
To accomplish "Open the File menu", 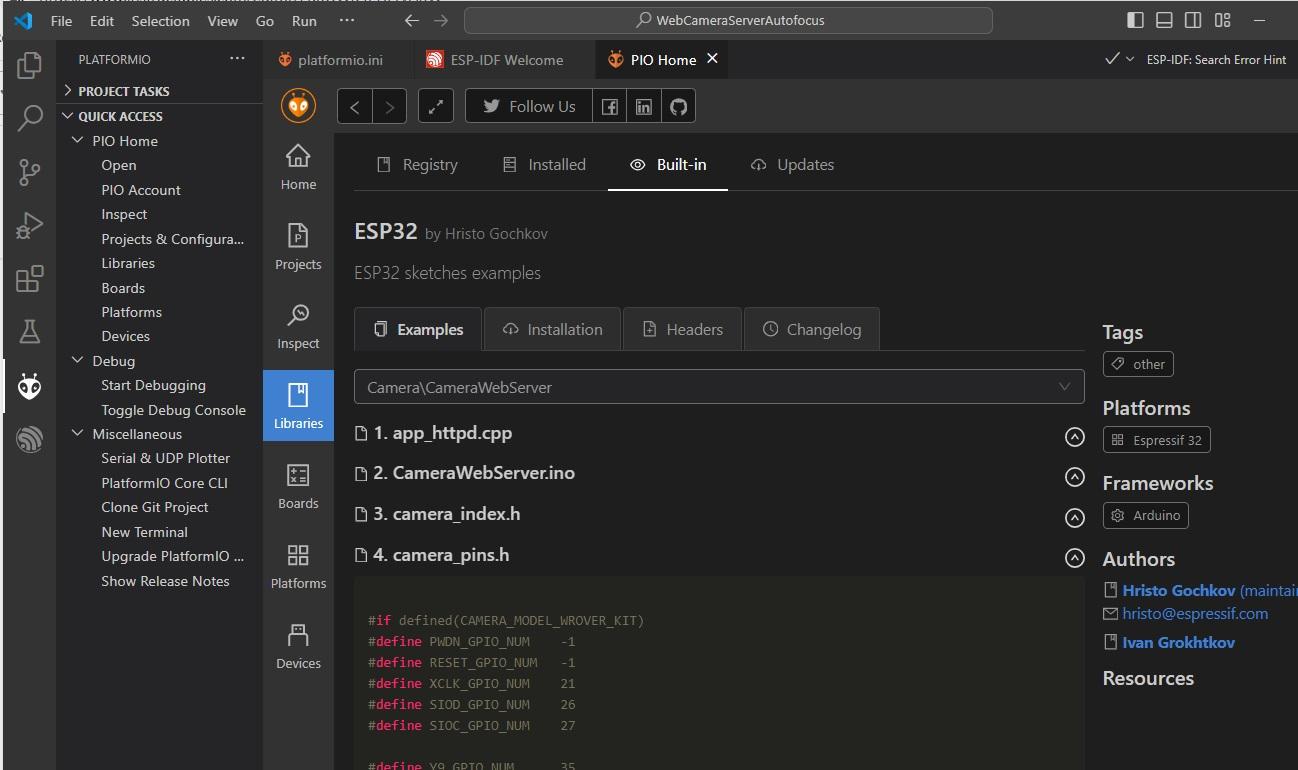I will (61, 20).
